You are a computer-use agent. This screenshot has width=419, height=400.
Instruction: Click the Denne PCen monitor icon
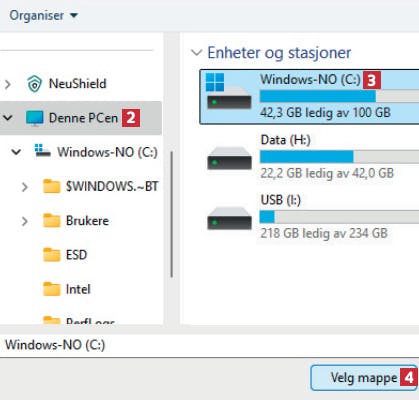click(35, 118)
